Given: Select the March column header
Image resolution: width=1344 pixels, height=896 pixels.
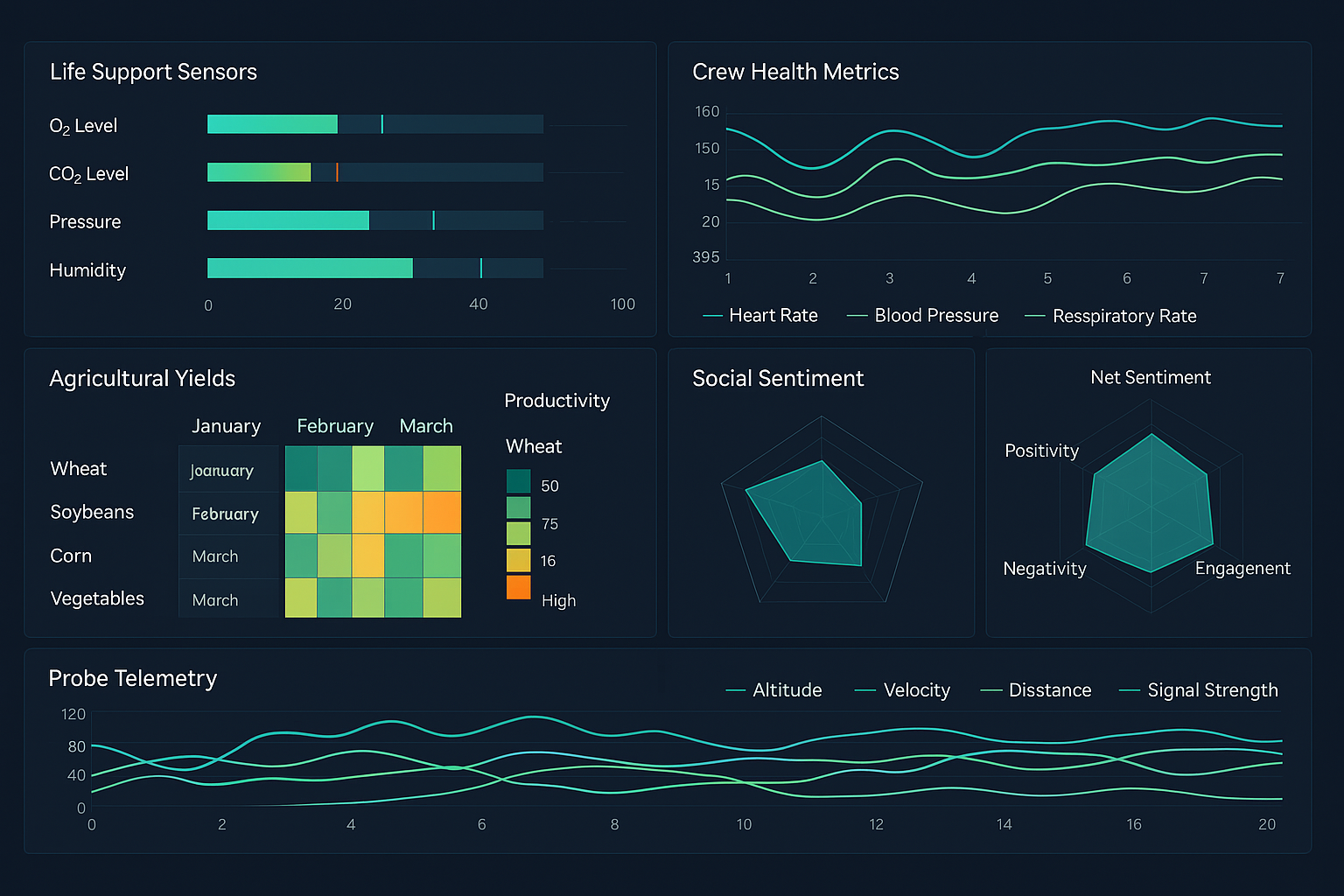Looking at the screenshot, I should [426, 426].
